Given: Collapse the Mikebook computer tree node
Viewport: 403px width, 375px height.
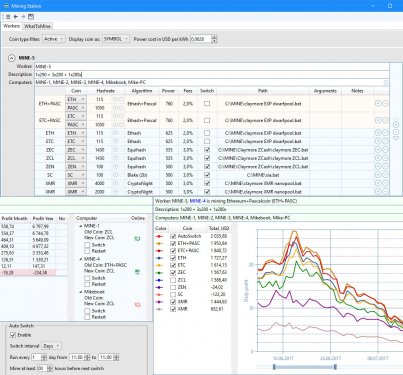Looking at the screenshot, I should (x=81, y=292).
